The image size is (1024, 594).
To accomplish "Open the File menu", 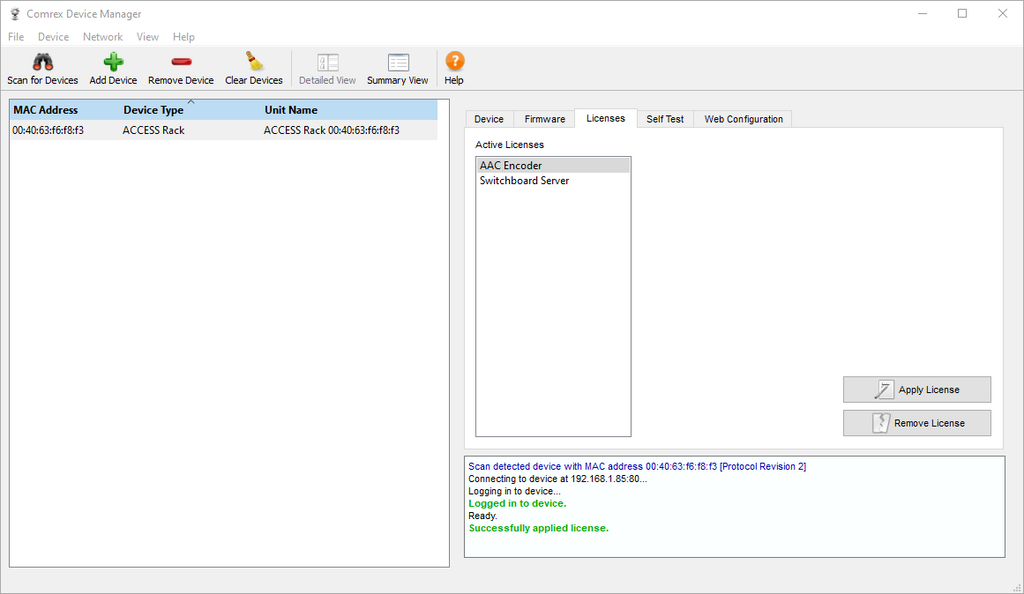I will coord(16,37).
